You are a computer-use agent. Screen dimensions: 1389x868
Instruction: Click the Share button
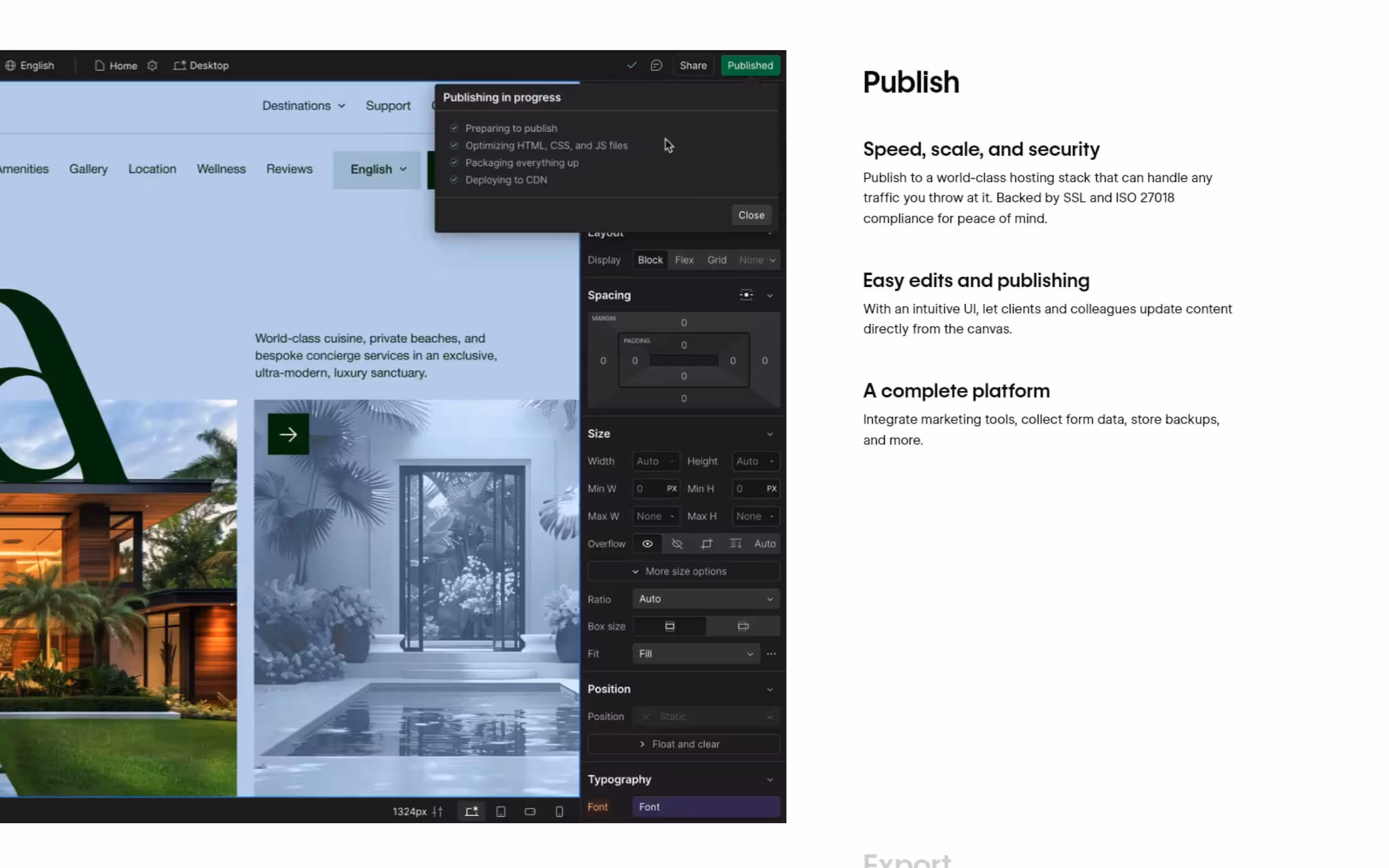point(693,66)
